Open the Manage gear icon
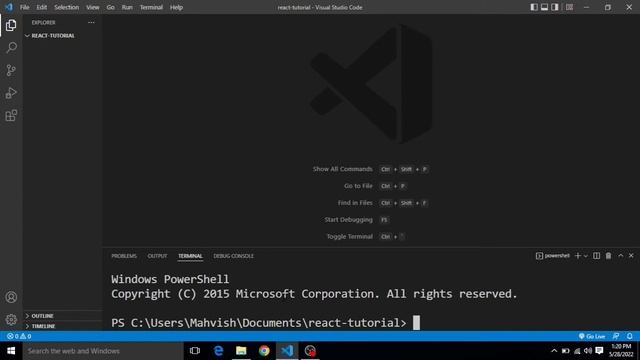The width and height of the screenshot is (640, 360). tap(11, 320)
